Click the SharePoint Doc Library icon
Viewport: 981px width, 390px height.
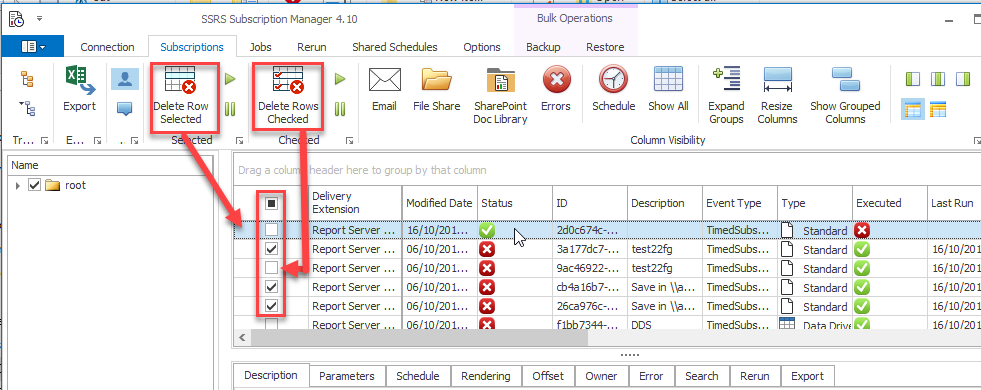tap(501, 80)
